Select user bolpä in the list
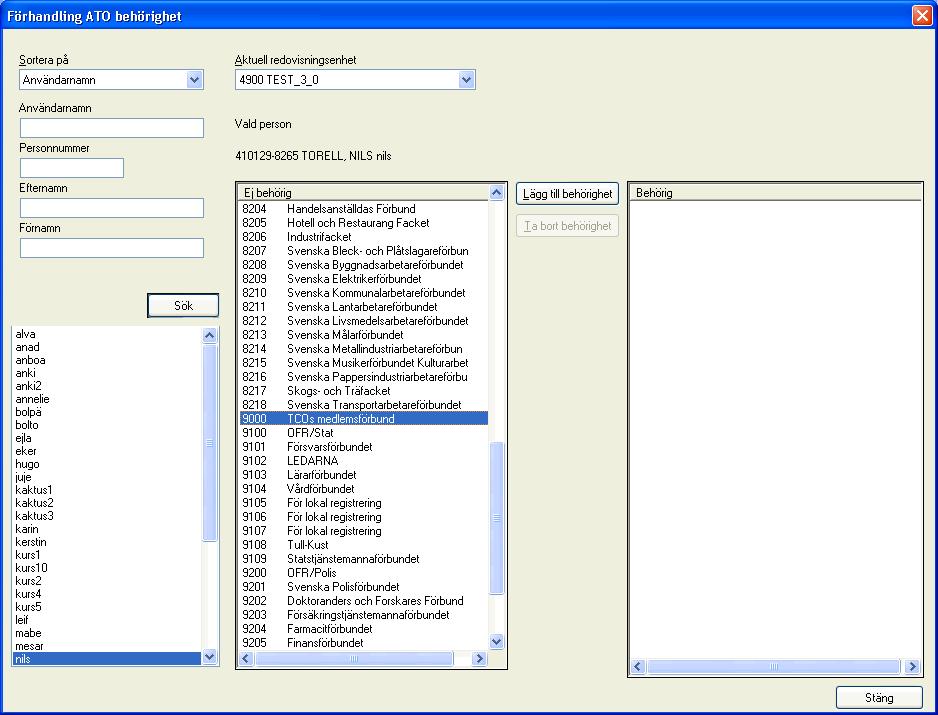The height and width of the screenshot is (715, 938). click(x=106, y=412)
